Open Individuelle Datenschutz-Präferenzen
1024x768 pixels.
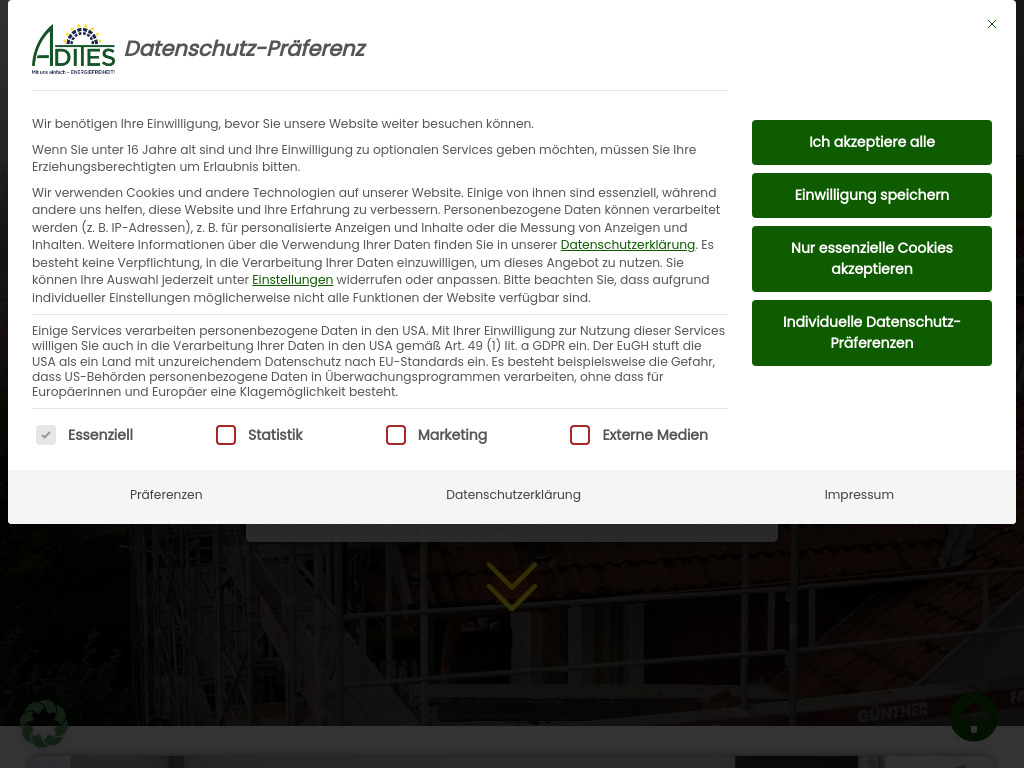tap(871, 332)
